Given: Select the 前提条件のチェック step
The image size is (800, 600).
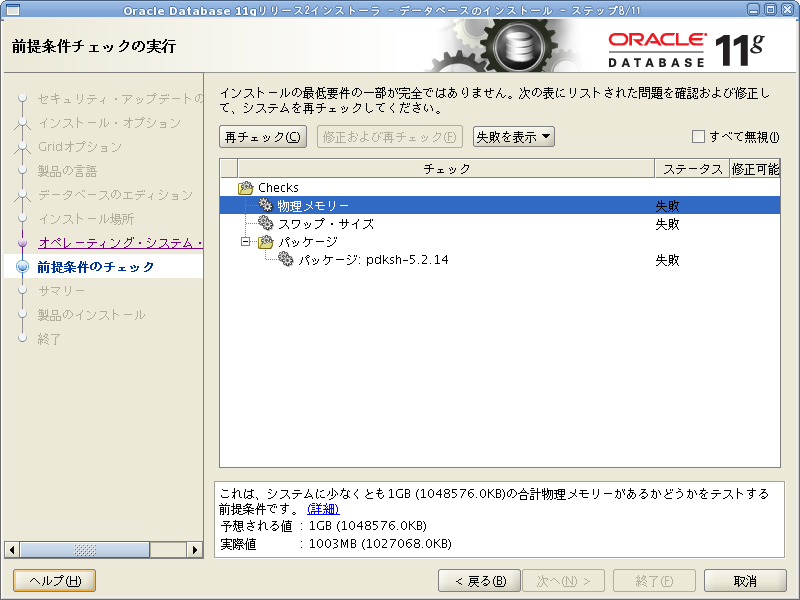Looking at the screenshot, I should 96,266.
